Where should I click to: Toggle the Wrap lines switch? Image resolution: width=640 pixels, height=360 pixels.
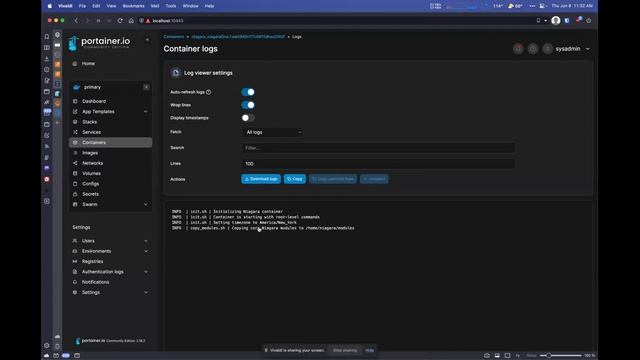(x=248, y=105)
